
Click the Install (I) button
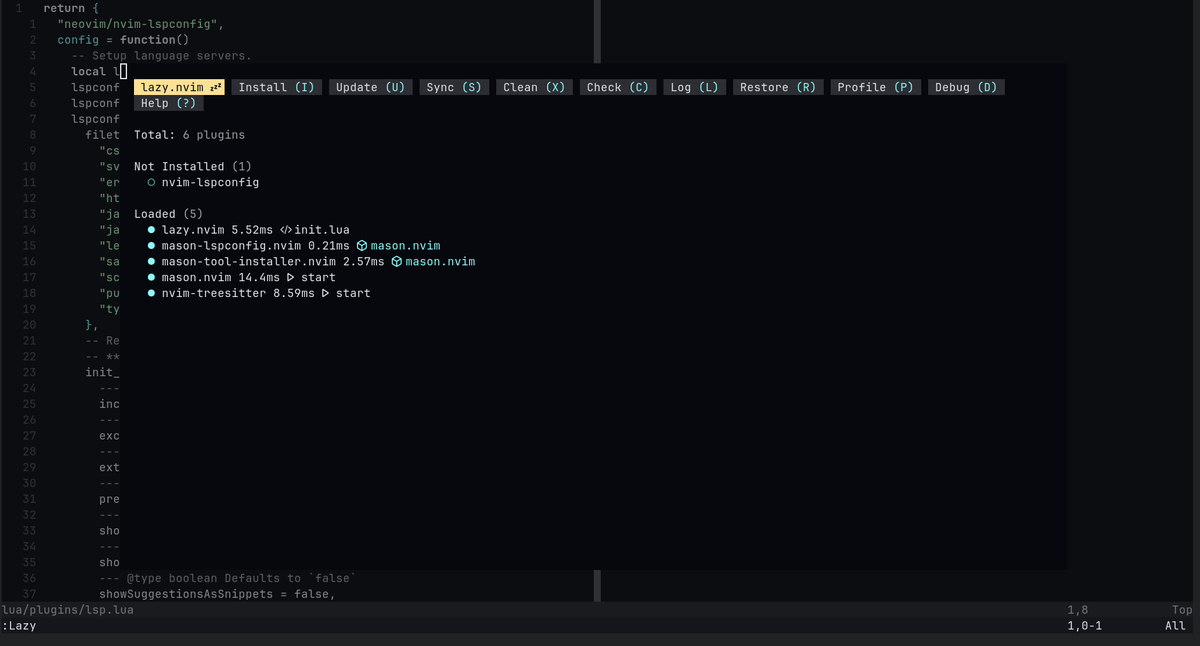(x=275, y=86)
